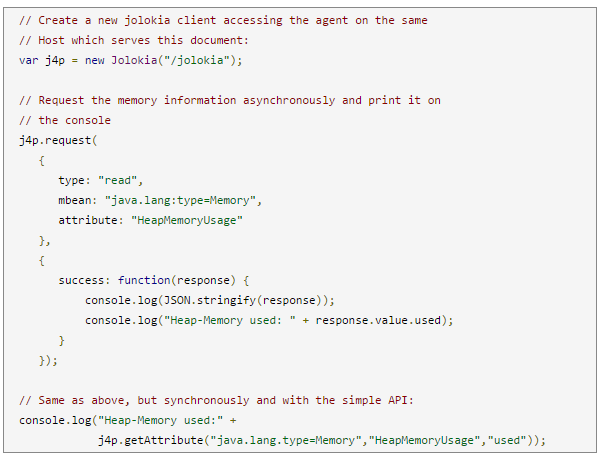Click the closing "});" of the request call
The width and height of the screenshot is (605, 462).
(x=48, y=360)
